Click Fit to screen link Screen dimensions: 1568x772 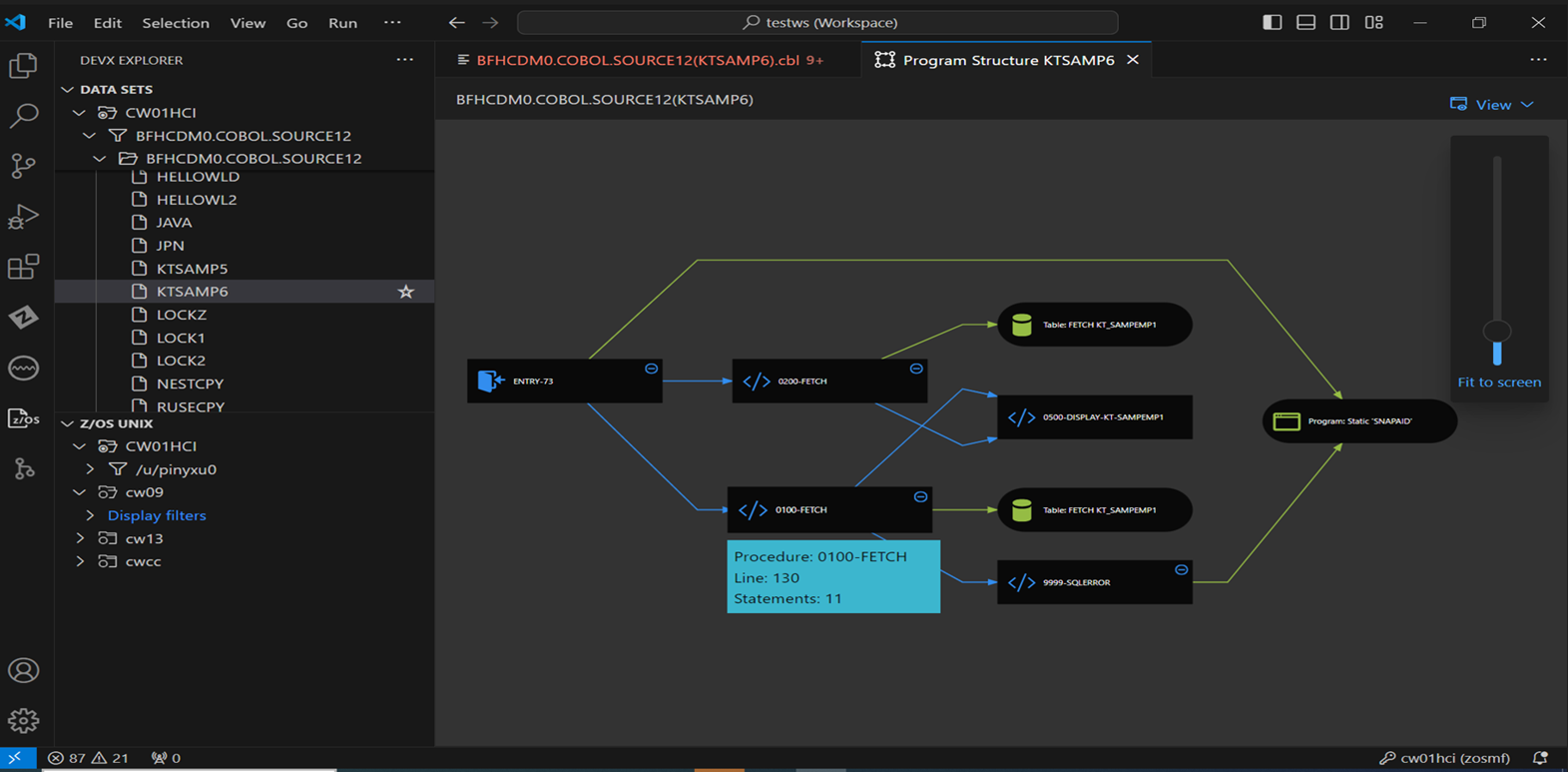pos(1499,383)
